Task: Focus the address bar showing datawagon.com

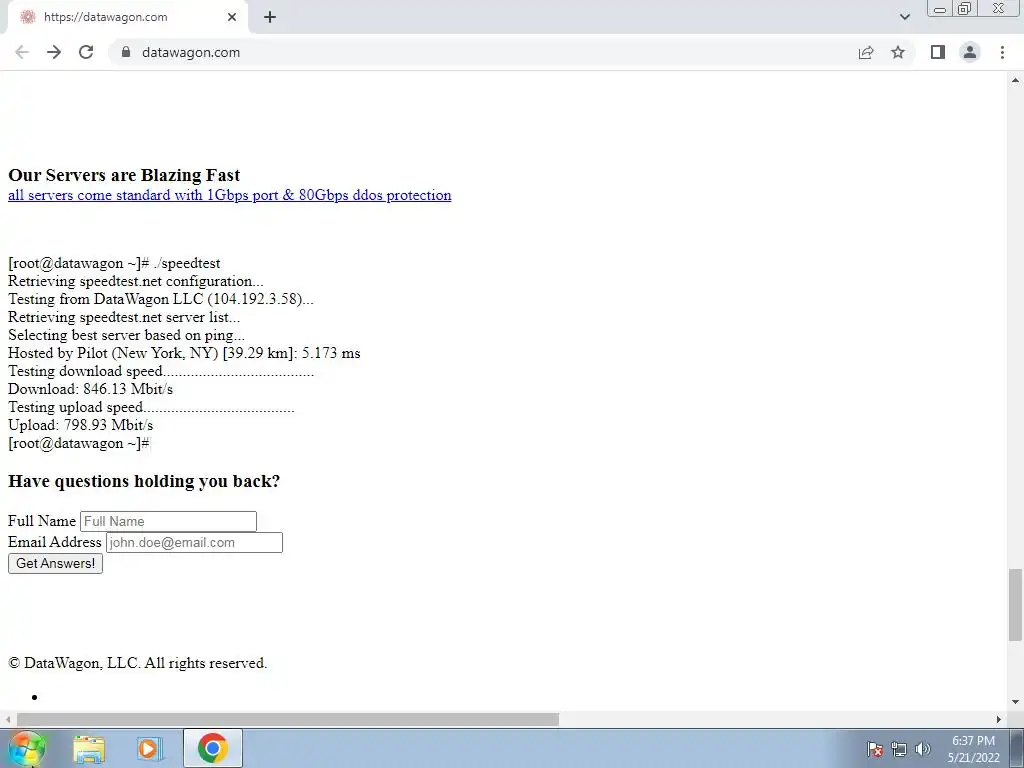Action: click(x=483, y=52)
